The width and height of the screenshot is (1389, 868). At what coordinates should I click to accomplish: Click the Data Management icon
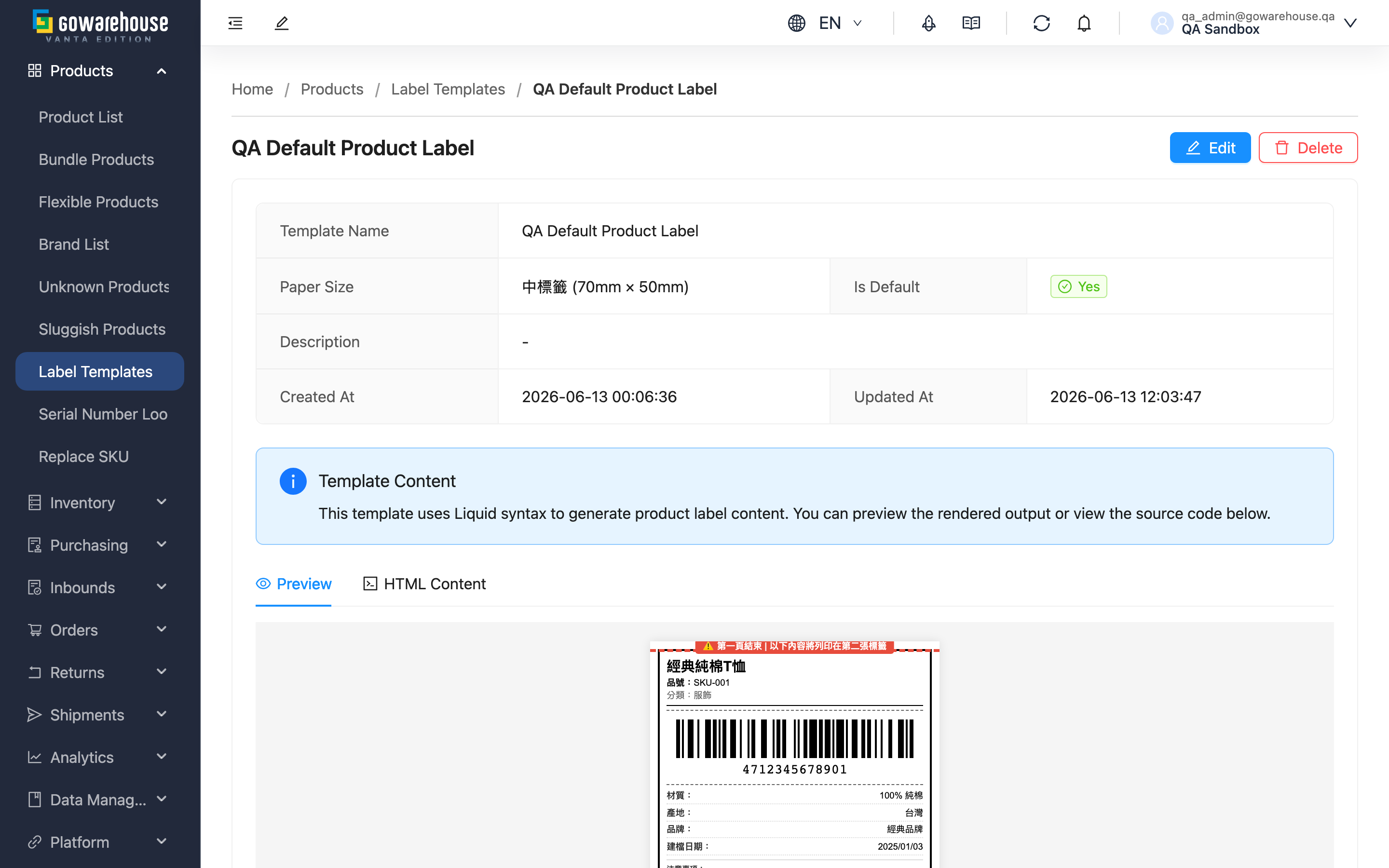click(x=34, y=800)
